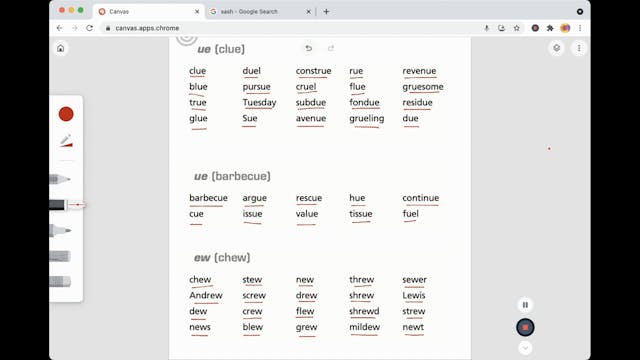Bookmark this page with the star
The width and height of the screenshot is (640, 360).
[517, 28]
